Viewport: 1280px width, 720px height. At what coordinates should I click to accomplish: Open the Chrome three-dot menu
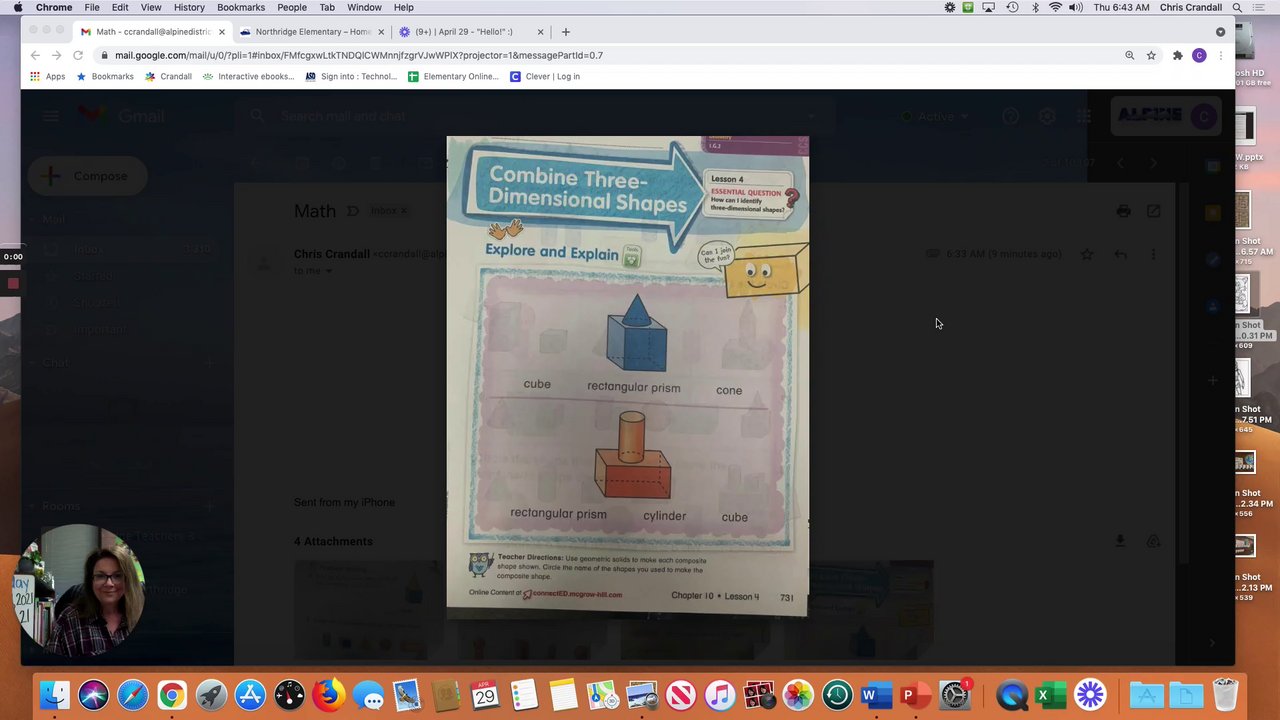[1220, 55]
